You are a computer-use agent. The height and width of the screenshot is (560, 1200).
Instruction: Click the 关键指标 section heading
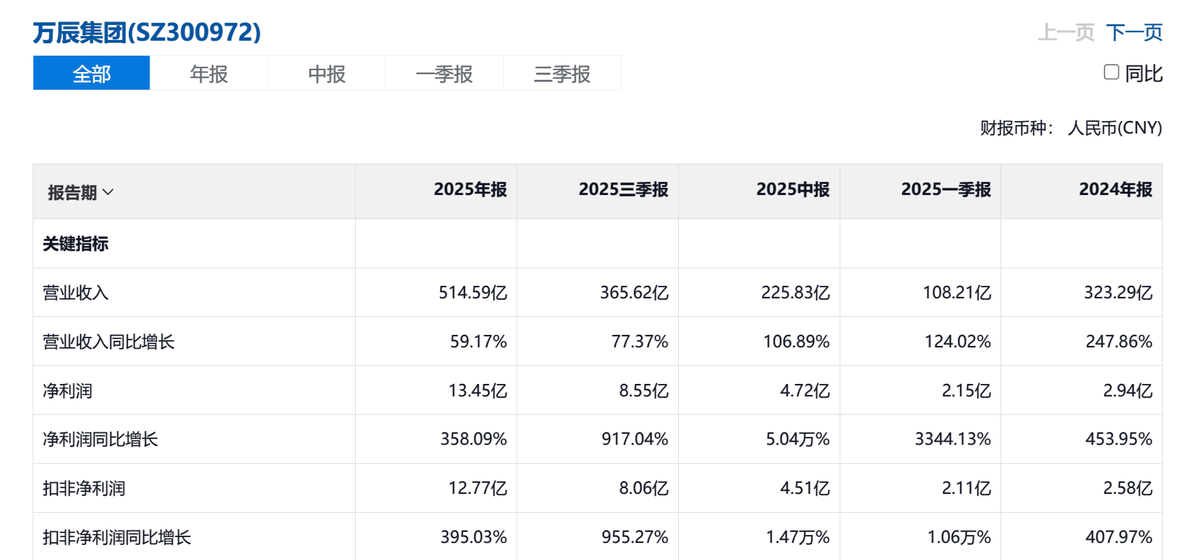(75, 244)
